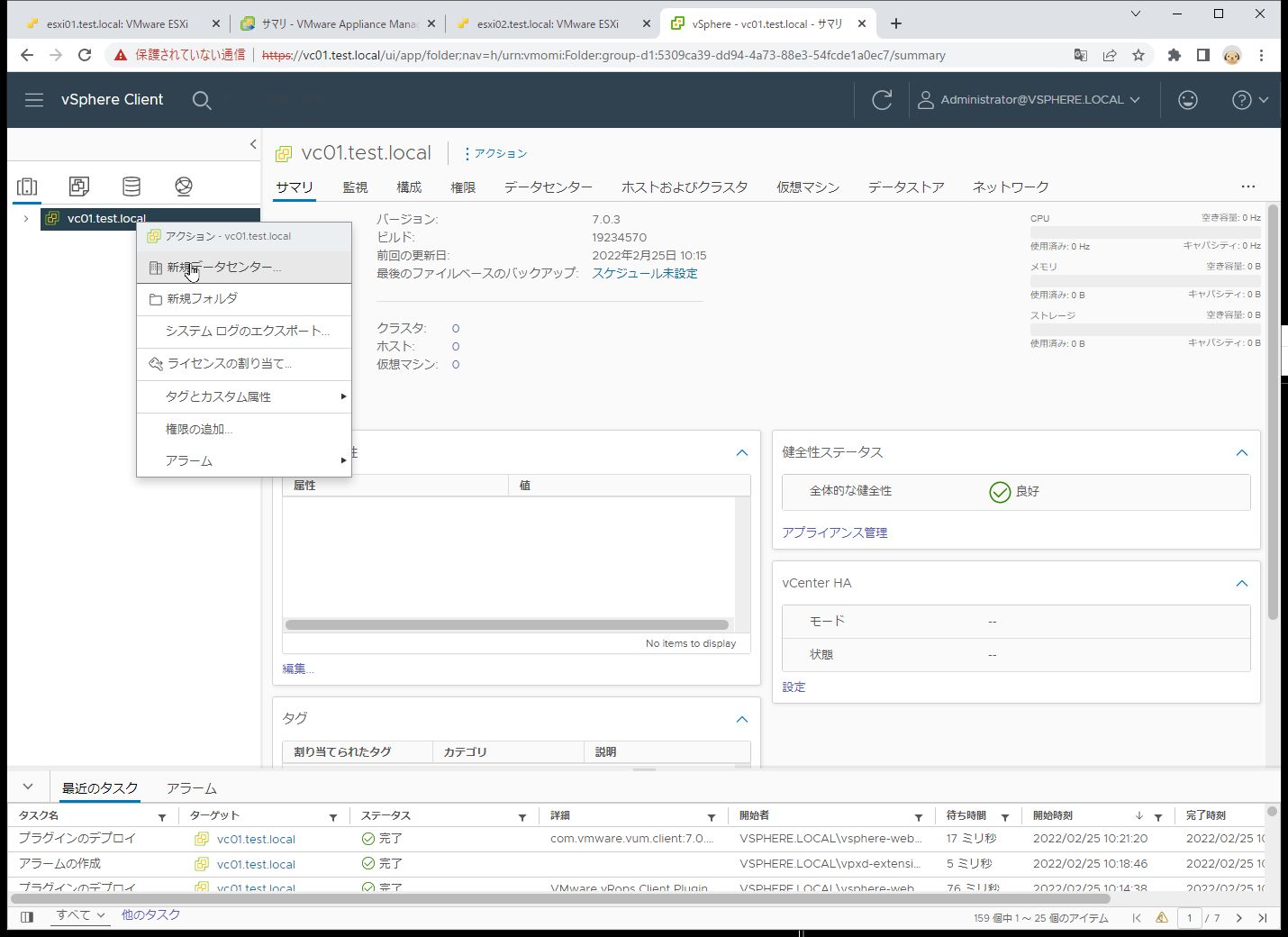Open a new browser tab
Viewport: 1288px width, 937px height.
[896, 24]
